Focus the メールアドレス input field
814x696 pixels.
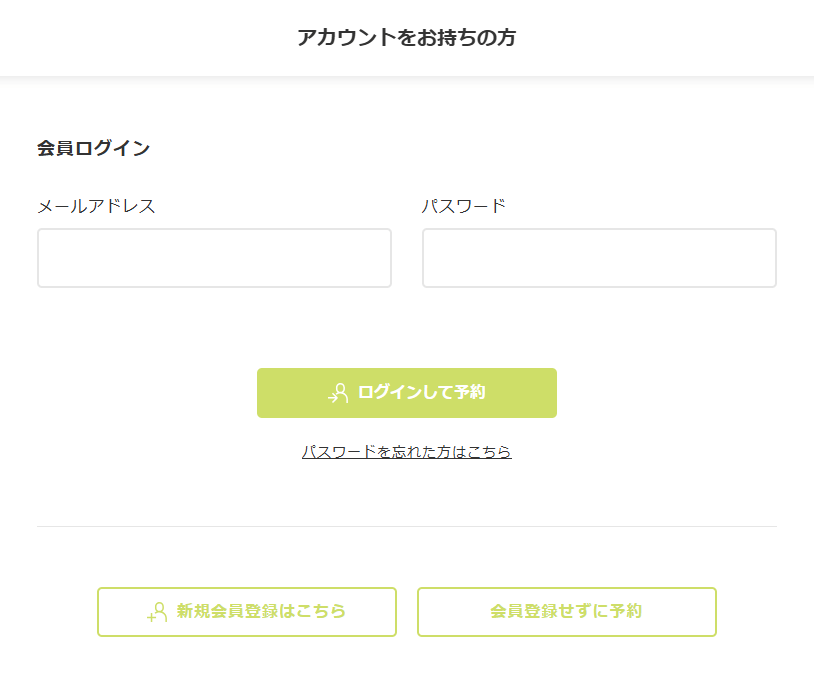click(x=214, y=258)
